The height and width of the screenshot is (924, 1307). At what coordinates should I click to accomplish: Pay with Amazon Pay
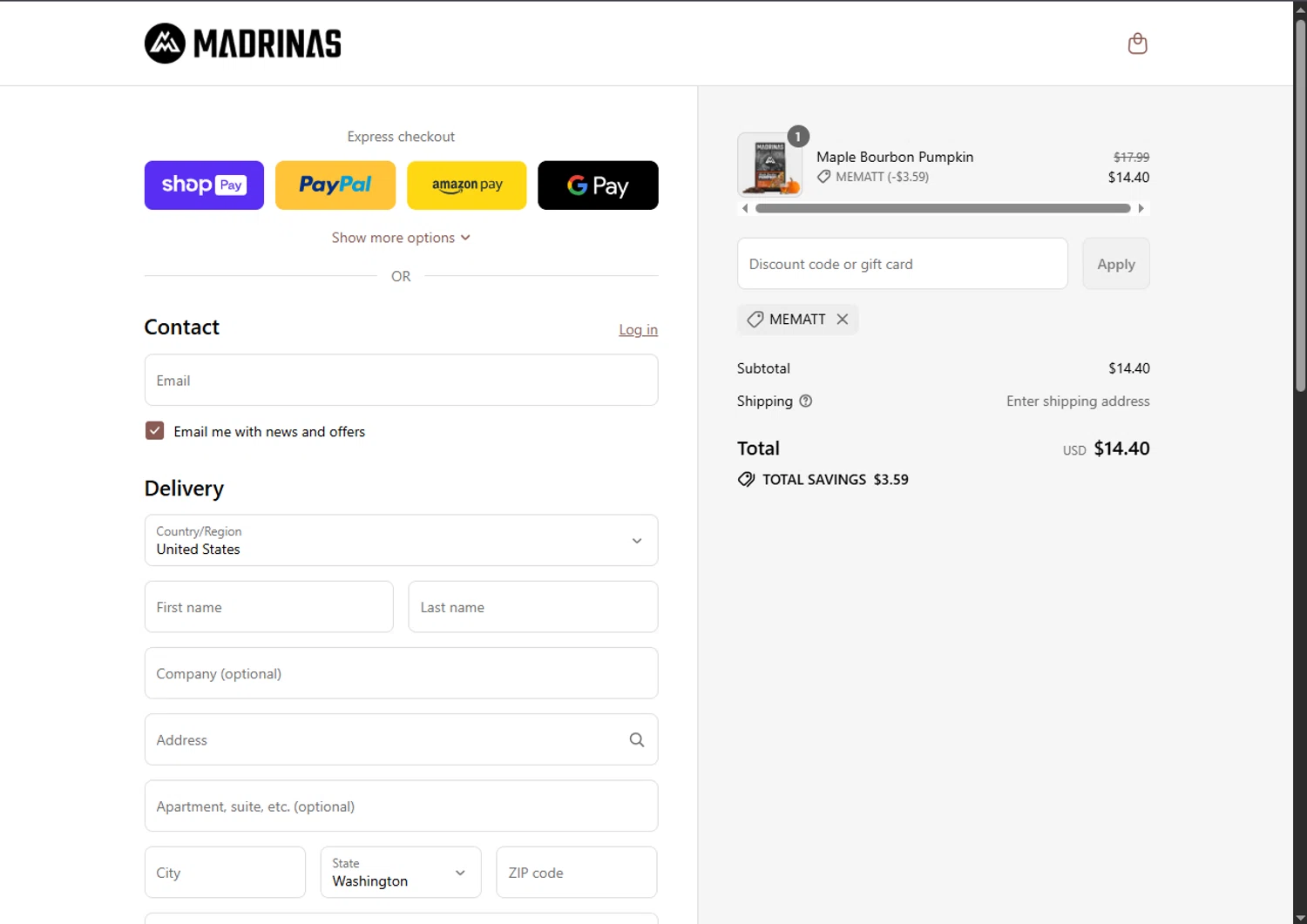click(467, 185)
